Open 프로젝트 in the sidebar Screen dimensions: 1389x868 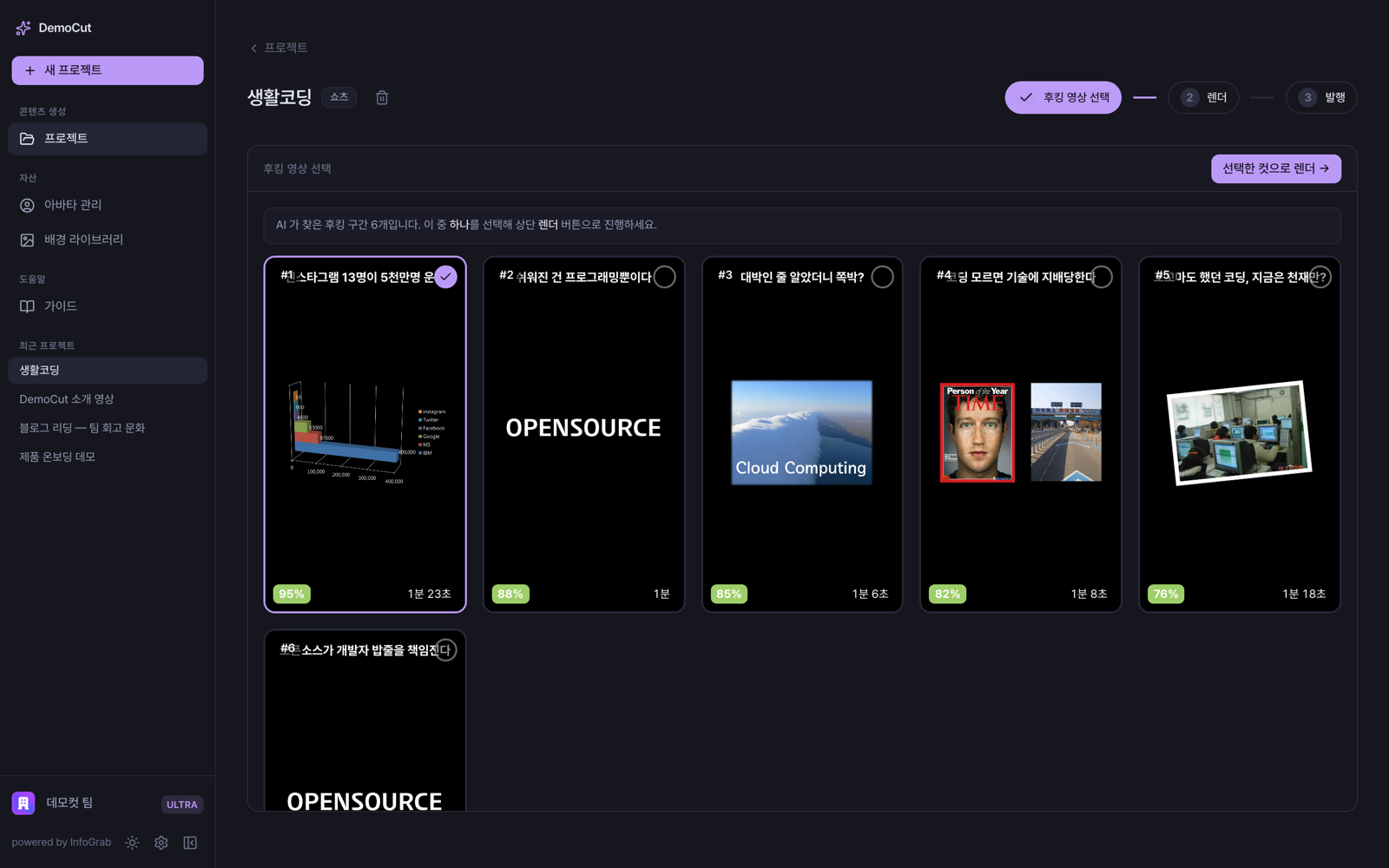coord(108,139)
